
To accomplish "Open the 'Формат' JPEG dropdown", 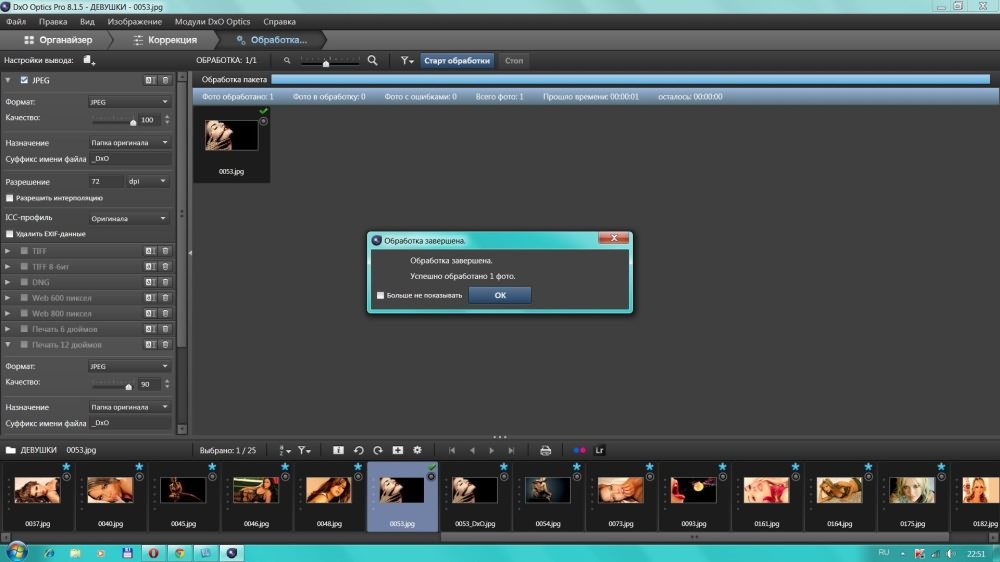I will 129,102.
